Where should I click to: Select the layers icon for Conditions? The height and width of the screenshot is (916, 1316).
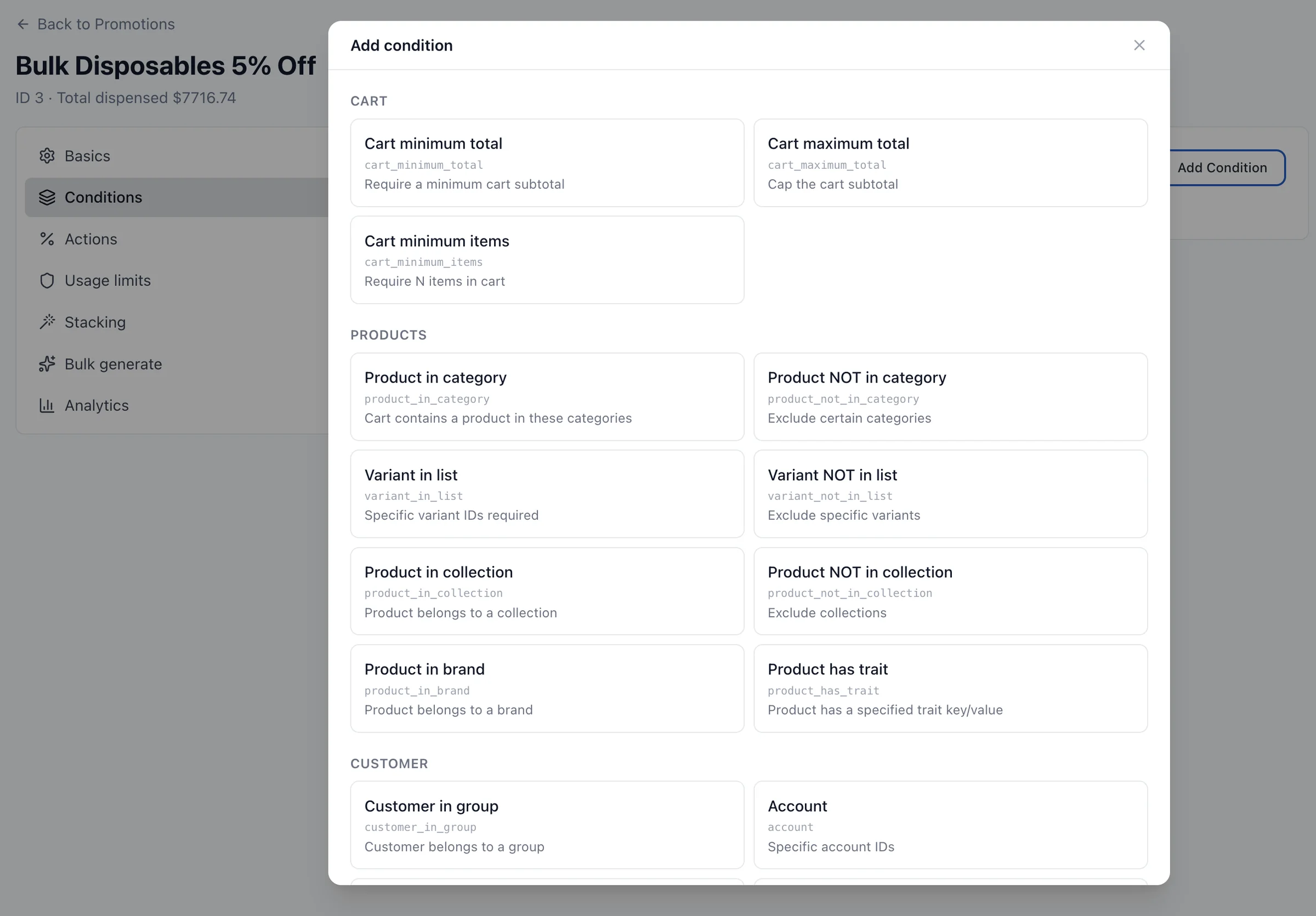[47, 197]
